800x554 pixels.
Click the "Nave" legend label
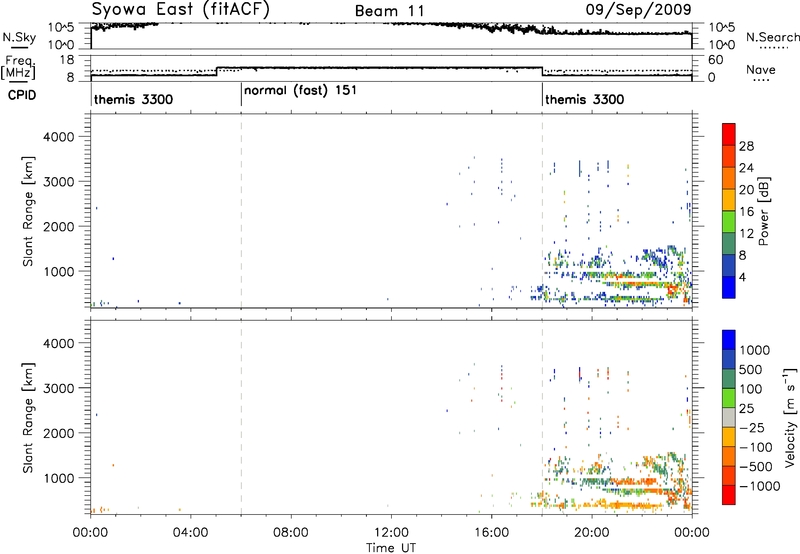pyautogui.click(x=760, y=69)
